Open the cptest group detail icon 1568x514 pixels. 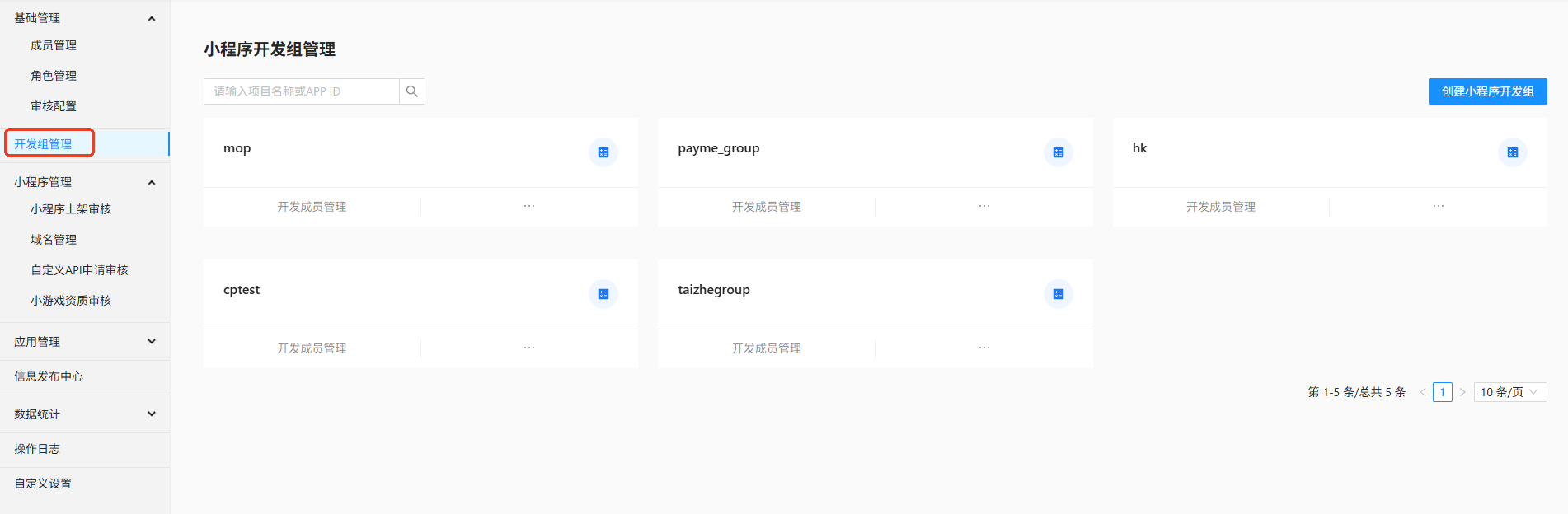pos(603,294)
